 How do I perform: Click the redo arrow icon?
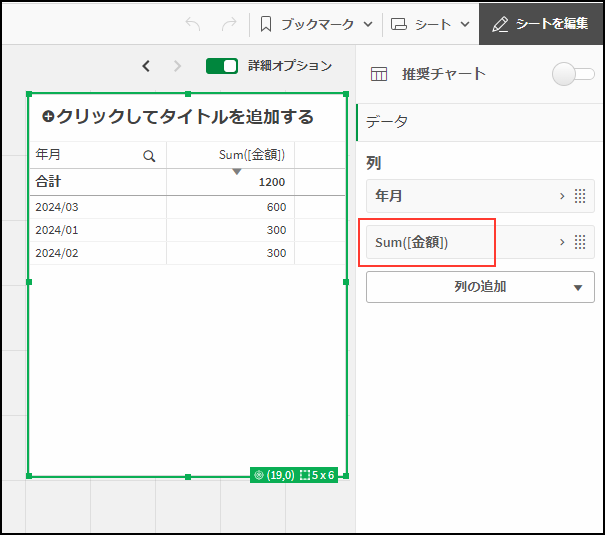click(229, 23)
